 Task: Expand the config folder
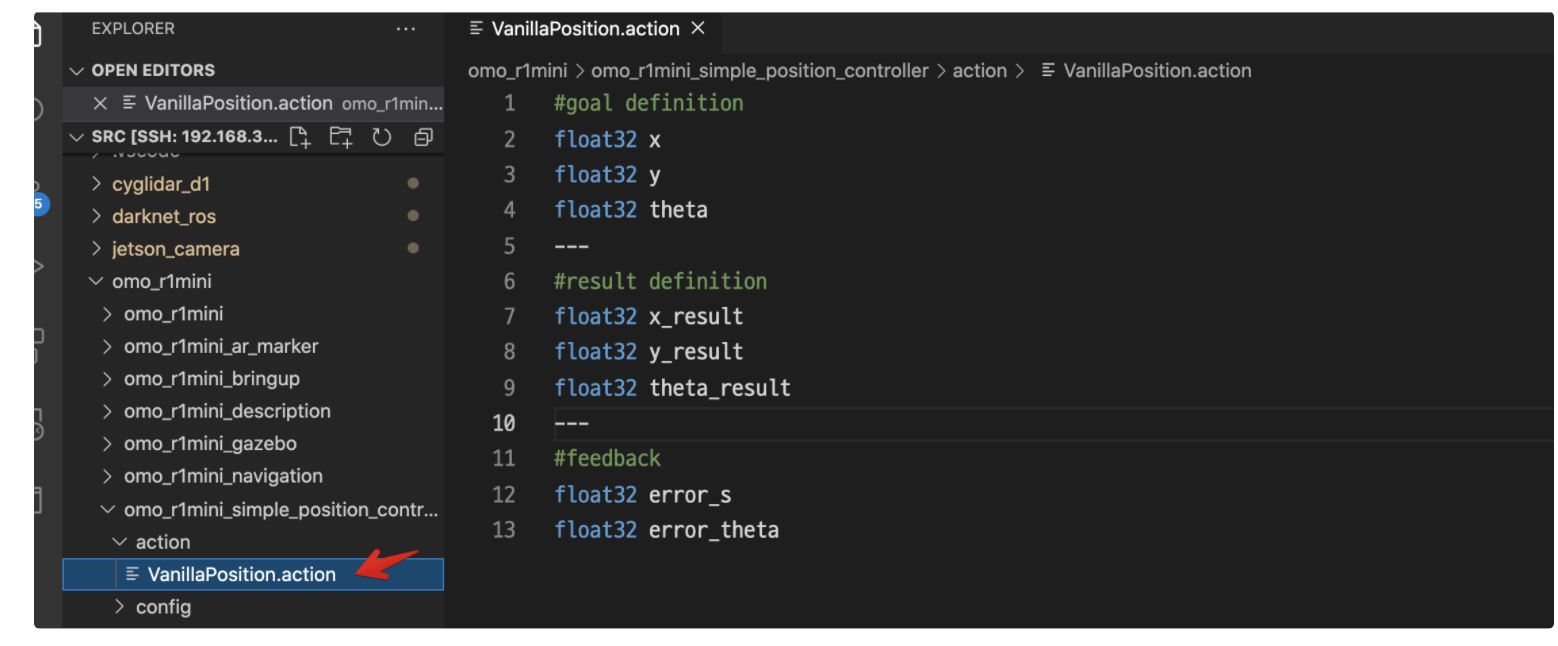[162, 607]
